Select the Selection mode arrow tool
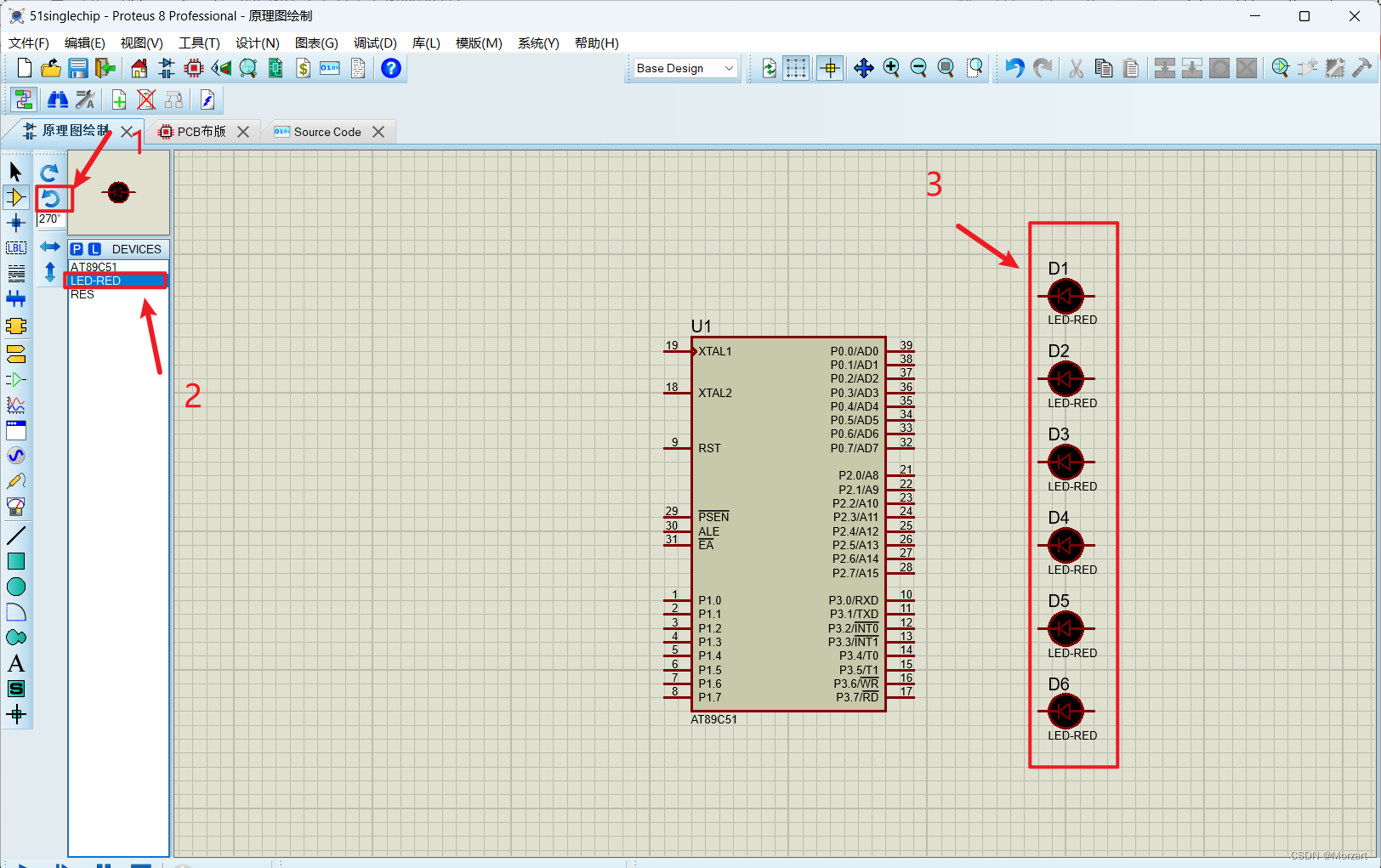Image resolution: width=1381 pixels, height=868 pixels. coord(16,172)
